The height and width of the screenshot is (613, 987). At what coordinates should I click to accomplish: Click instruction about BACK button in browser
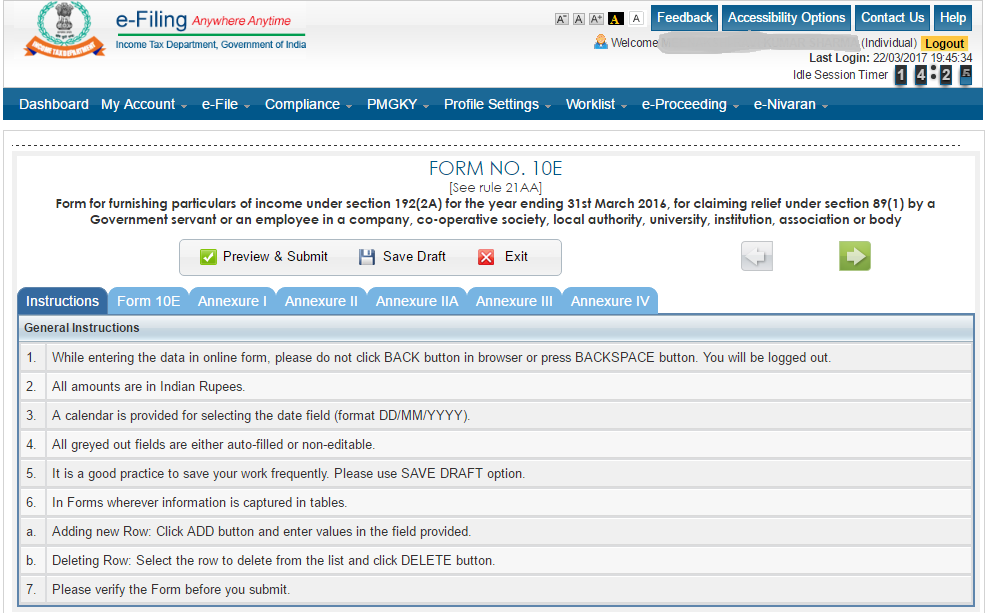point(441,357)
